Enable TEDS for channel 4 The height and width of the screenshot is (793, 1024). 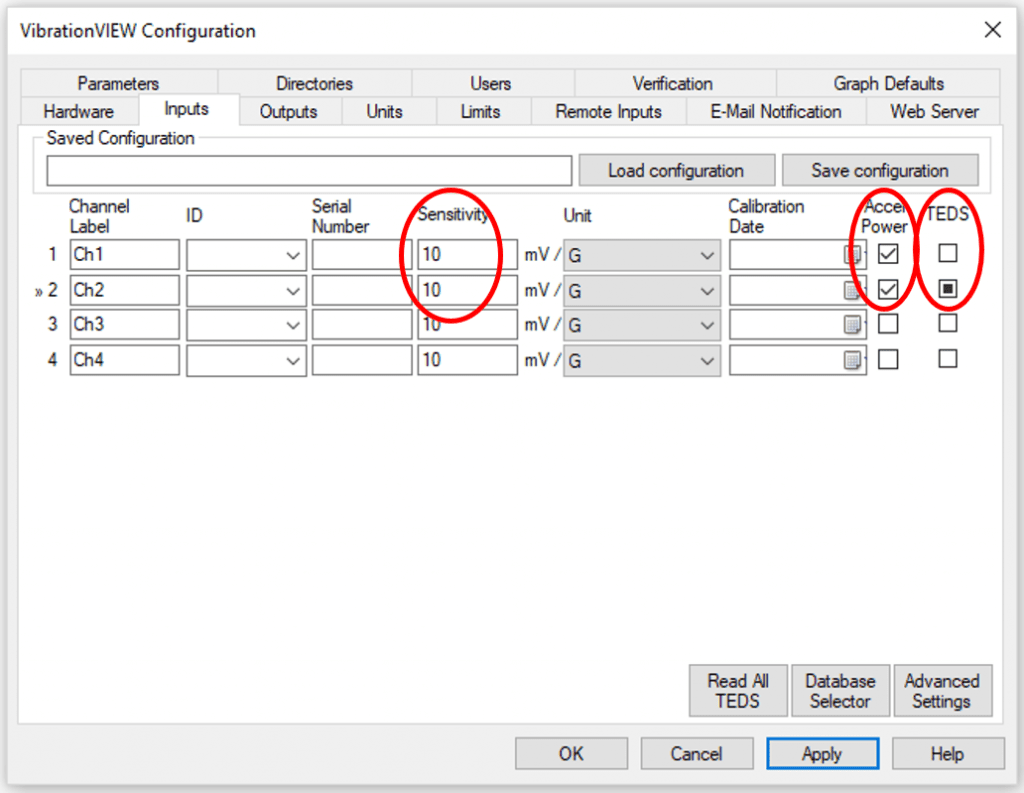(948, 359)
